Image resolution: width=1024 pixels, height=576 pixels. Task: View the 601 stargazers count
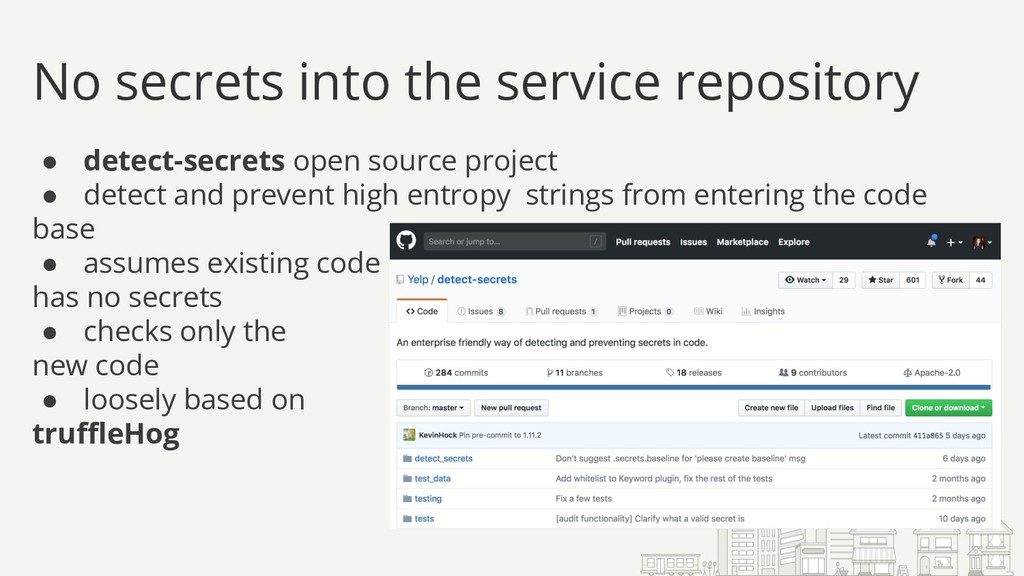[x=912, y=280]
